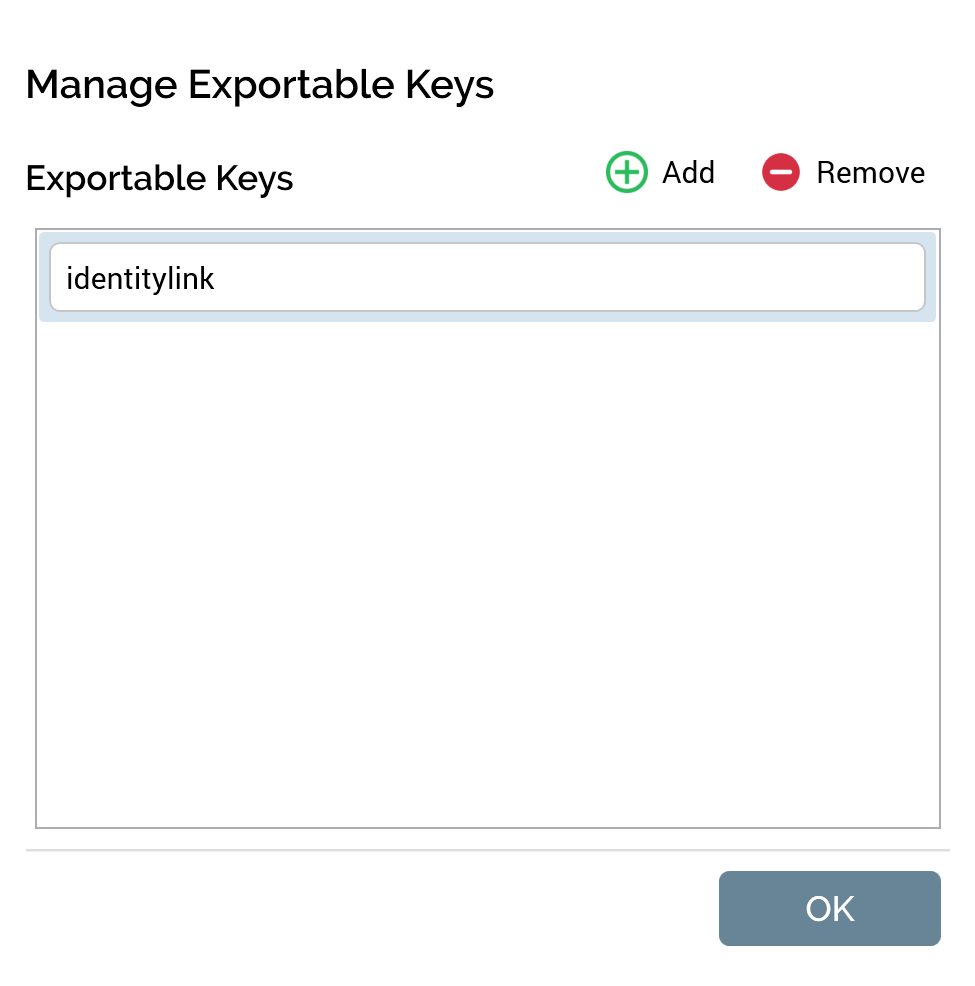The width and height of the screenshot is (975, 986).
Task: Click the Manage Exportable Keys title
Action: click(260, 86)
